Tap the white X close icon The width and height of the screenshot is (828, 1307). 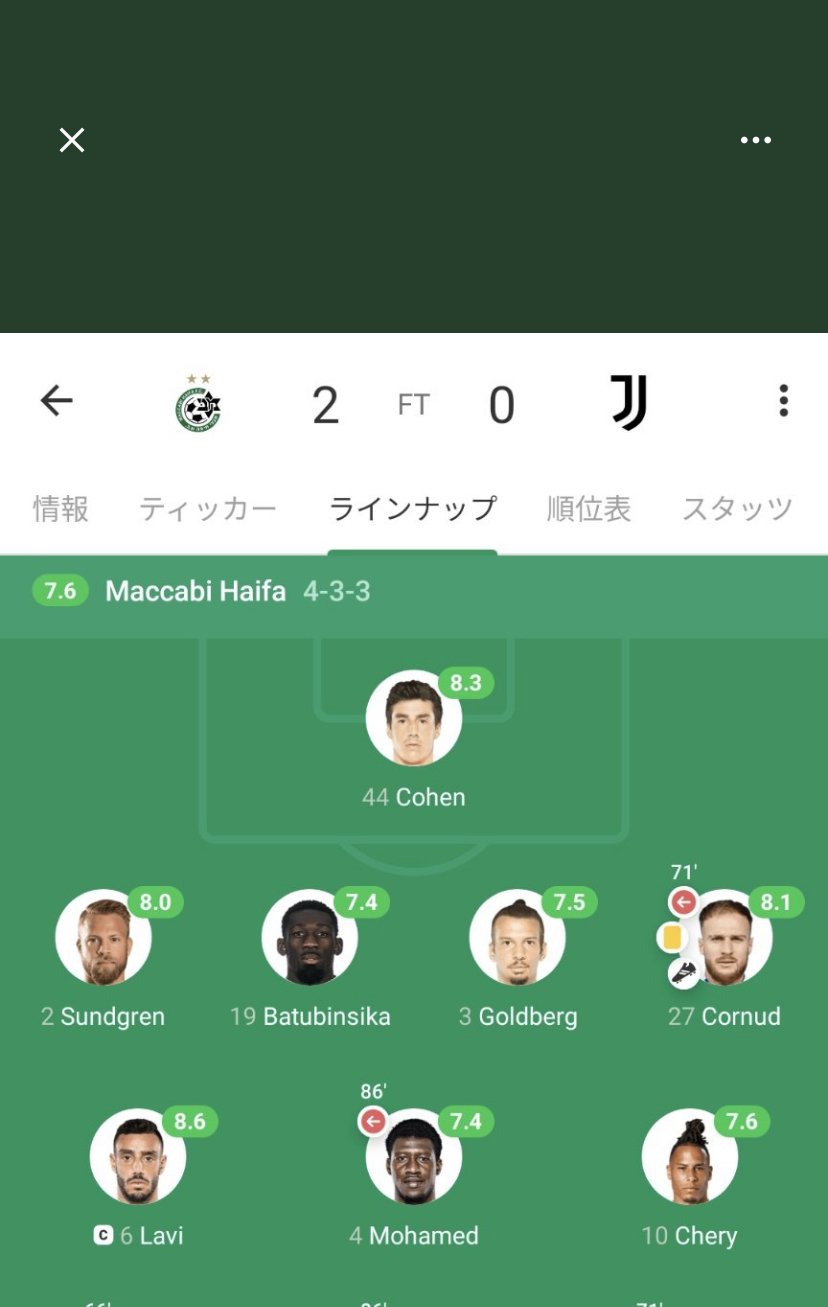tap(72, 140)
